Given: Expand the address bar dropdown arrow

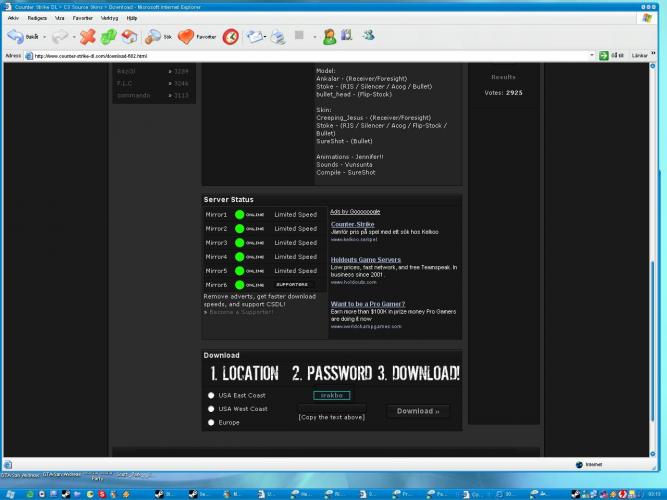Looking at the screenshot, I should coord(590,56).
